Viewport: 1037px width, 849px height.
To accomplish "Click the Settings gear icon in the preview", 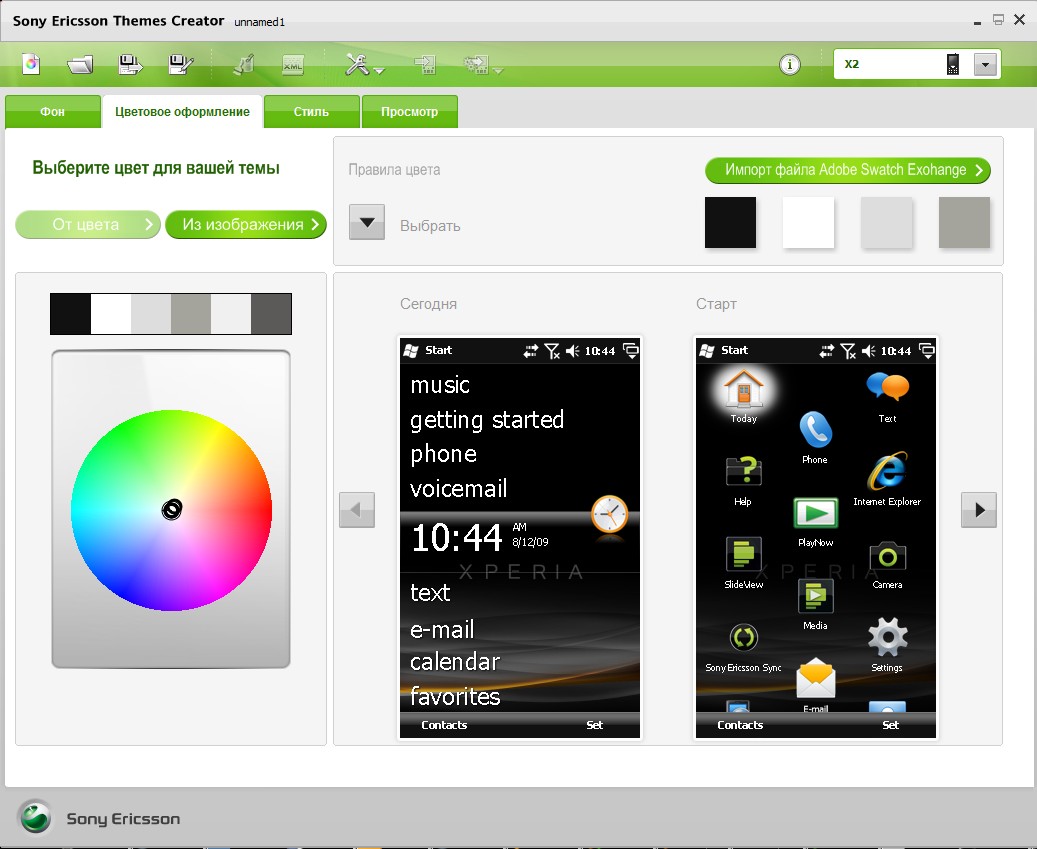I will click(x=888, y=637).
